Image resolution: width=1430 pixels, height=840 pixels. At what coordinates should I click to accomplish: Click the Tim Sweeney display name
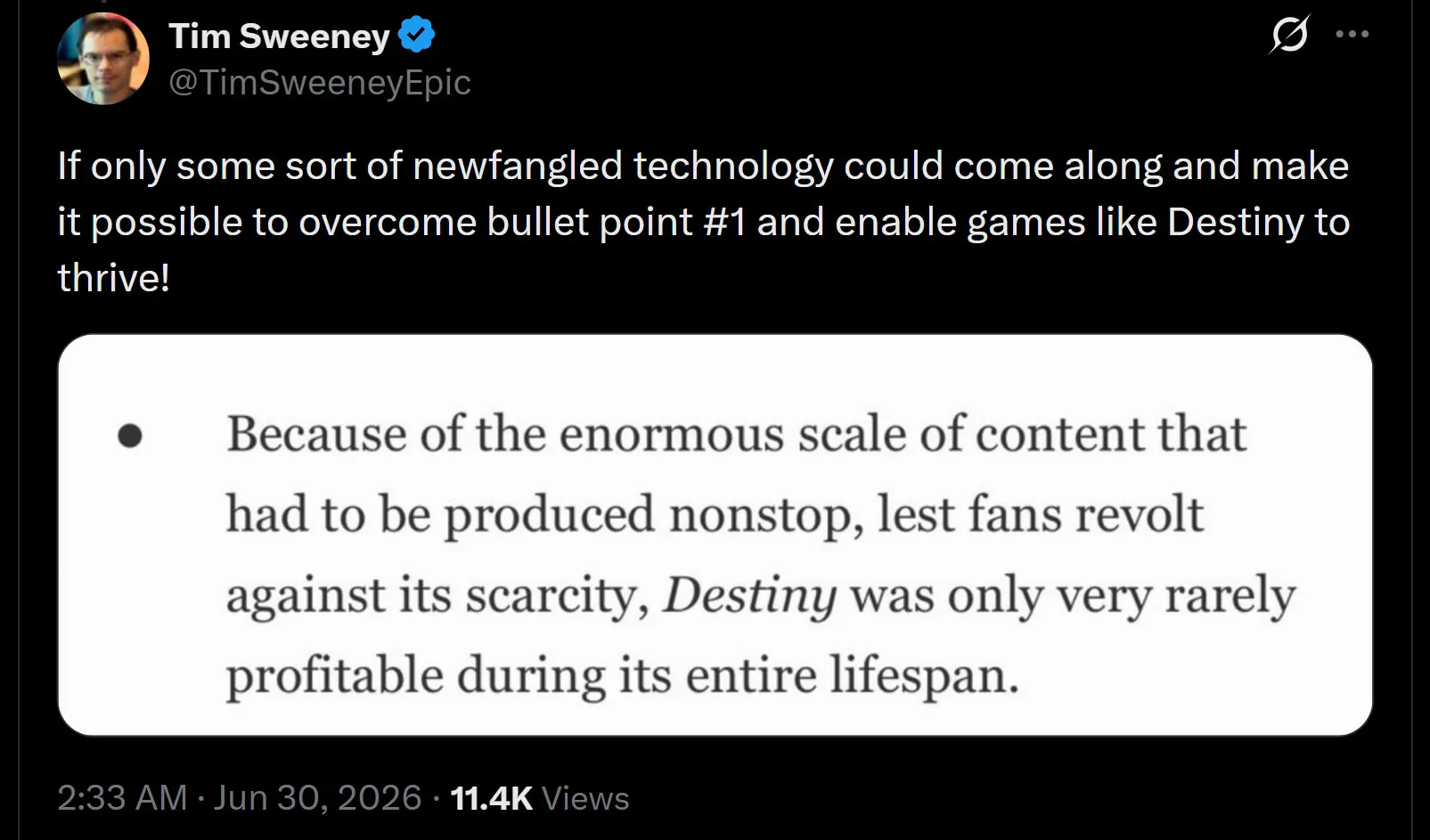pyautogui.click(x=279, y=36)
